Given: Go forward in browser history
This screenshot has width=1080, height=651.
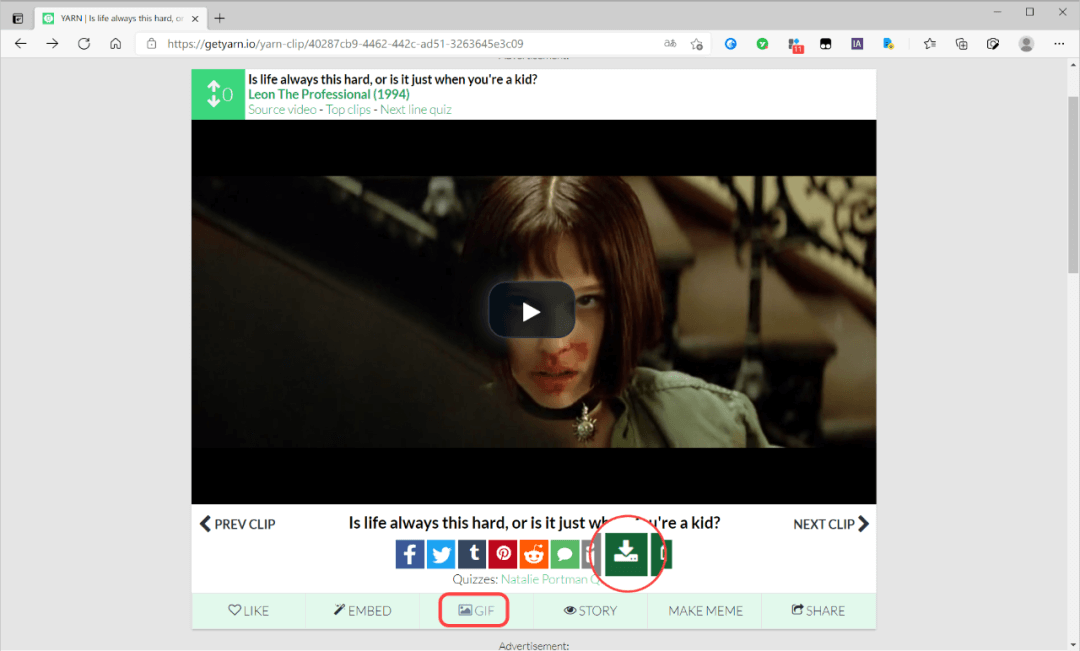Looking at the screenshot, I should 52,43.
